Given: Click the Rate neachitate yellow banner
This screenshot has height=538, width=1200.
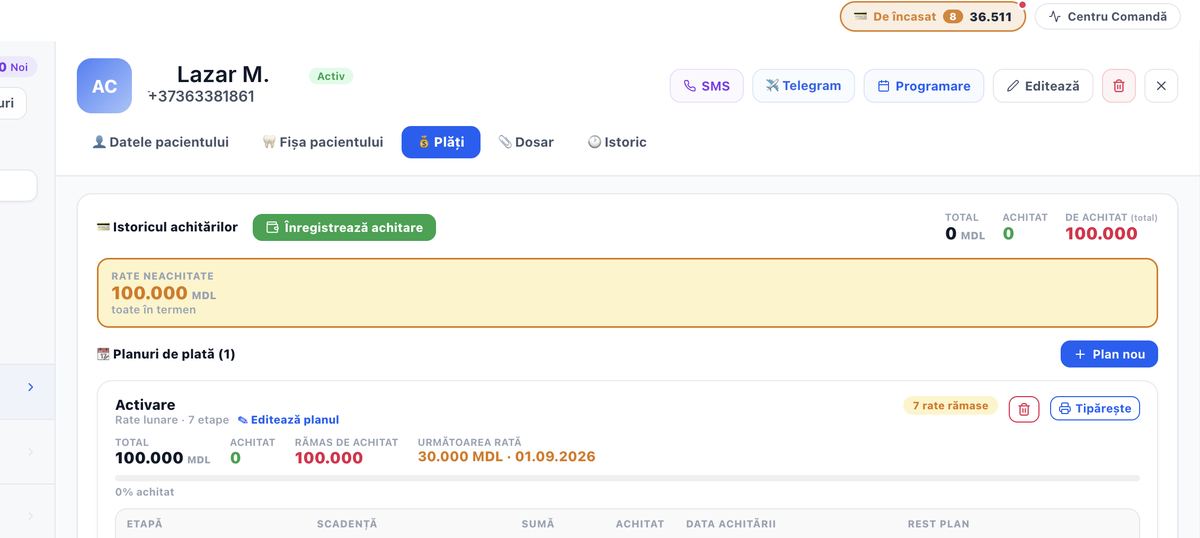Looking at the screenshot, I should coord(627,293).
